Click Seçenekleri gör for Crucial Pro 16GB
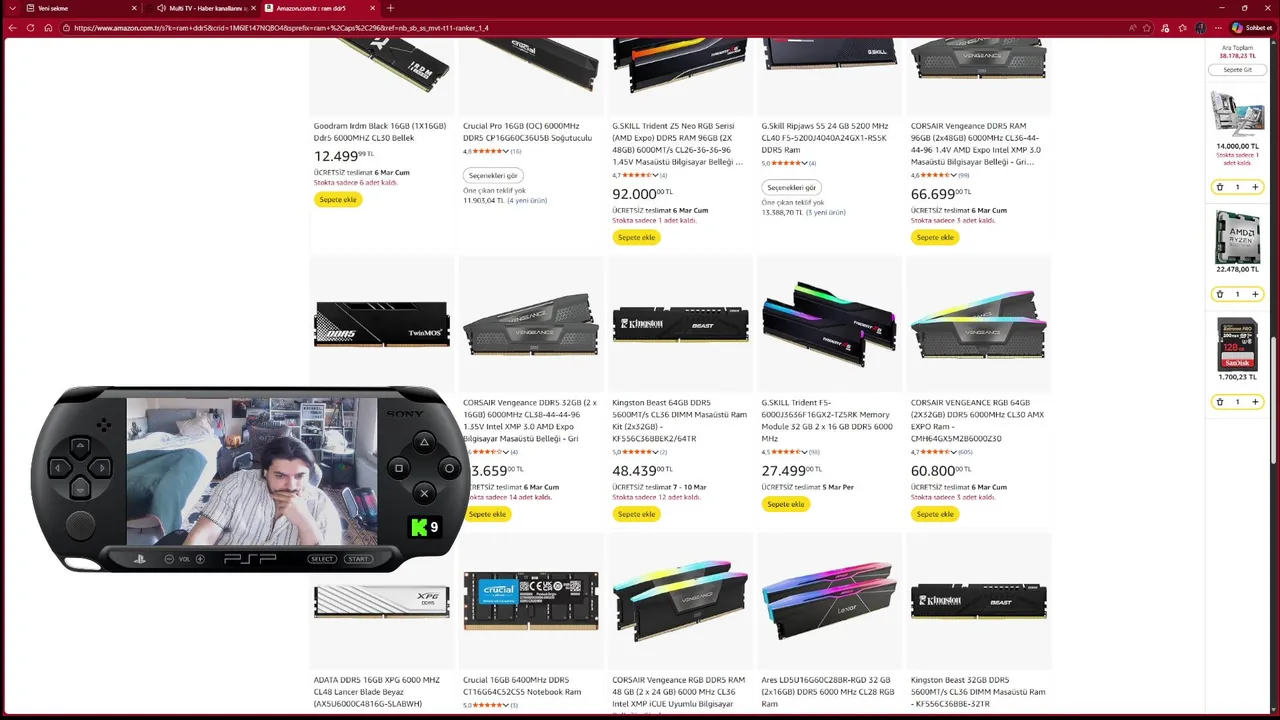Viewport: 1280px width, 720px height. (493, 175)
